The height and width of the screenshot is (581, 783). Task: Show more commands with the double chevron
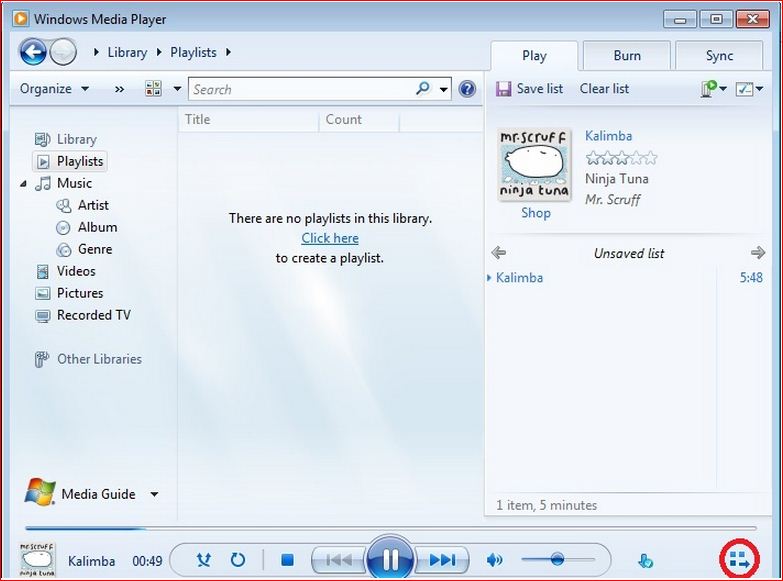point(119,89)
